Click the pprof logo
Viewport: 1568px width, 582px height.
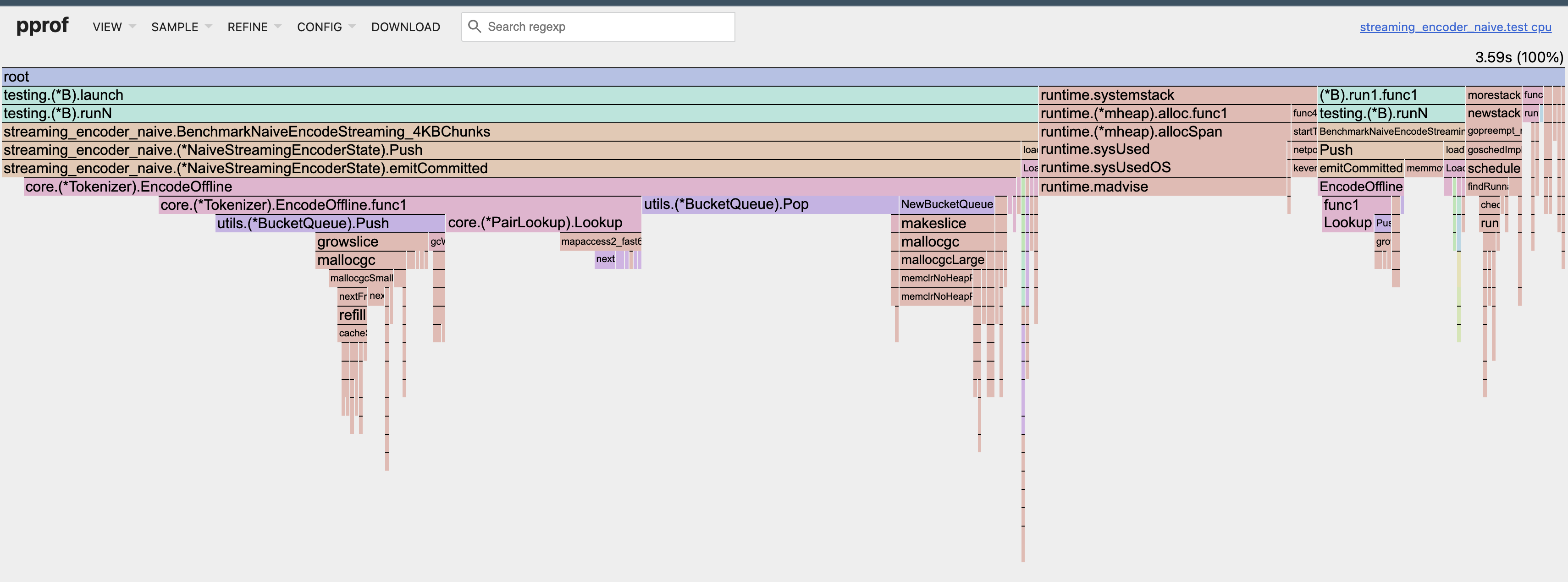tap(43, 26)
